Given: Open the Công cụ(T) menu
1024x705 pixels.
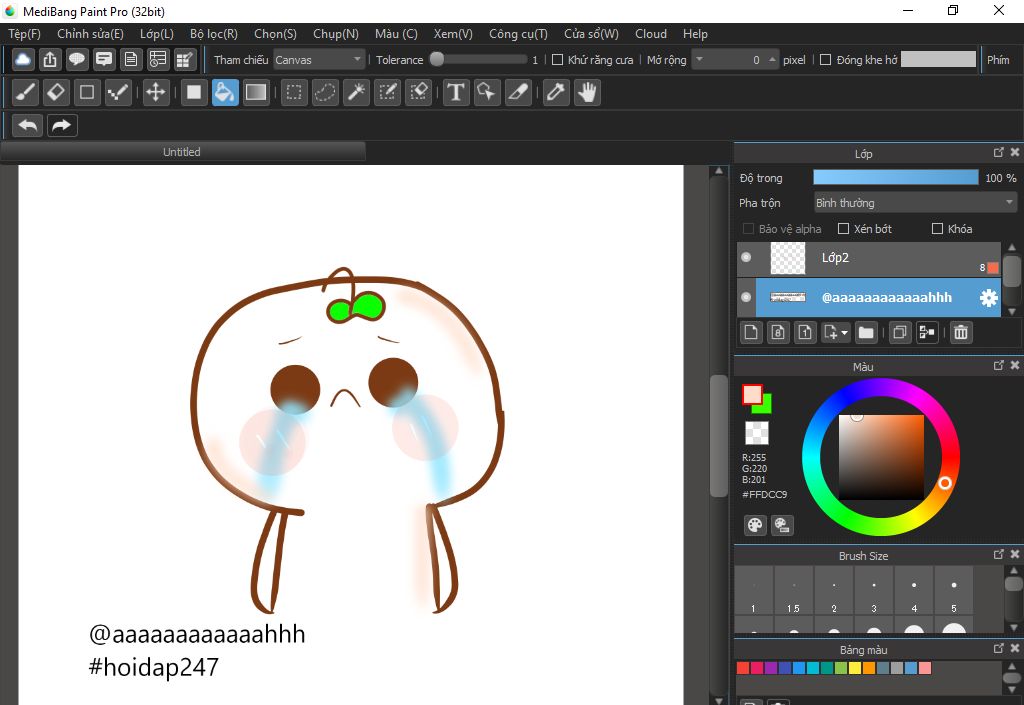Looking at the screenshot, I should point(519,34).
